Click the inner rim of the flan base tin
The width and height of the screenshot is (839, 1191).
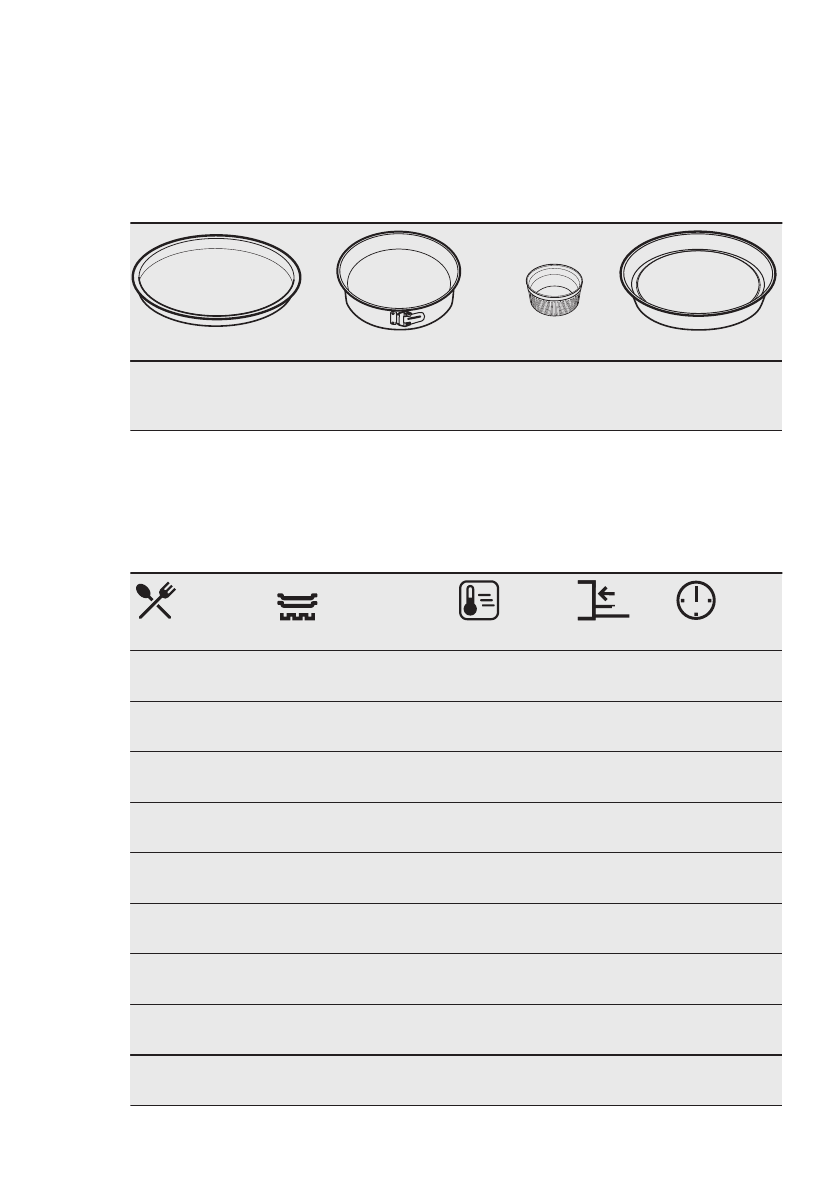pyautogui.click(x=698, y=281)
